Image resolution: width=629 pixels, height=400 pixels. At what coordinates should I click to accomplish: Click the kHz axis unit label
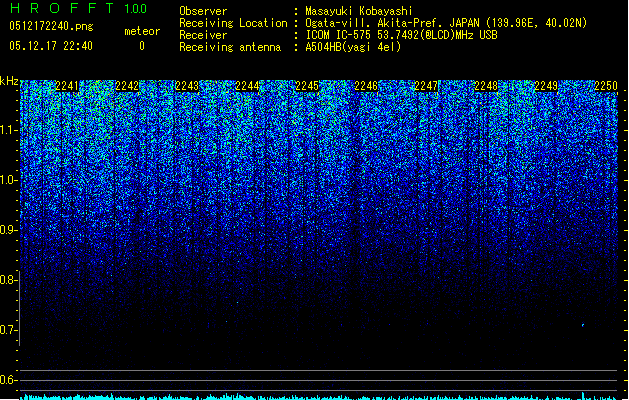tap(9, 81)
